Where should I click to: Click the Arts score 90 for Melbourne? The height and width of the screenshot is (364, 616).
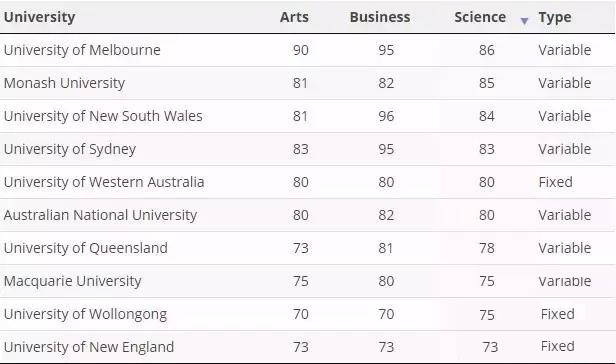tap(301, 50)
